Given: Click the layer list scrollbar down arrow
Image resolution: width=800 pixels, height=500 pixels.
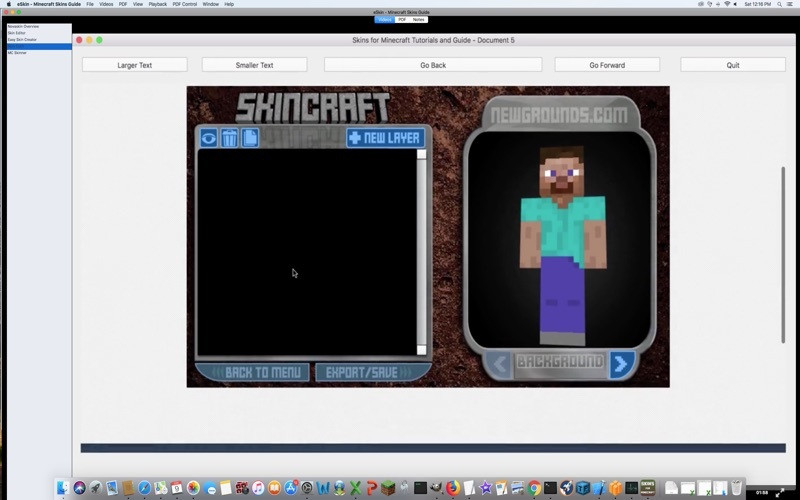Looking at the screenshot, I should click(421, 349).
